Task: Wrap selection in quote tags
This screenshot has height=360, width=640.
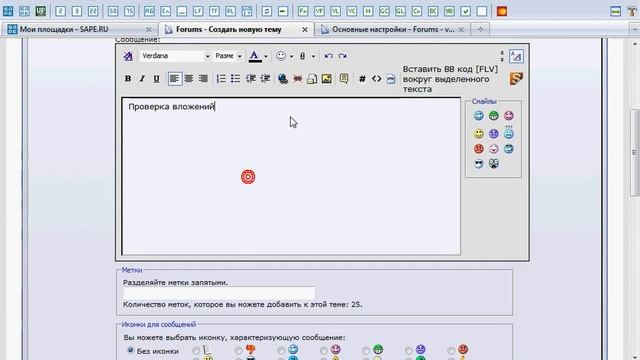Action: tap(344, 79)
